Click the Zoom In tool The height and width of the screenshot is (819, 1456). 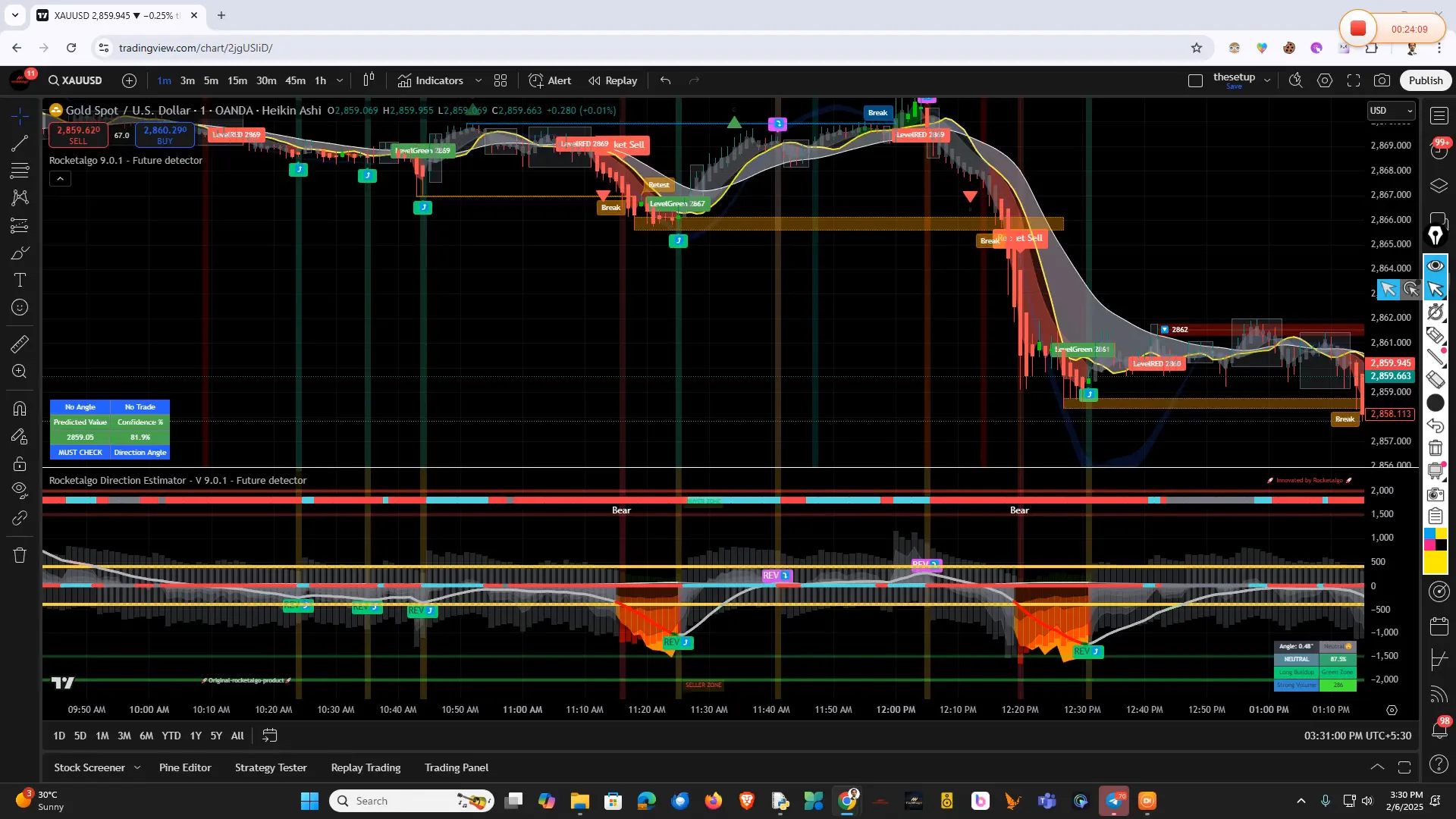pos(20,372)
